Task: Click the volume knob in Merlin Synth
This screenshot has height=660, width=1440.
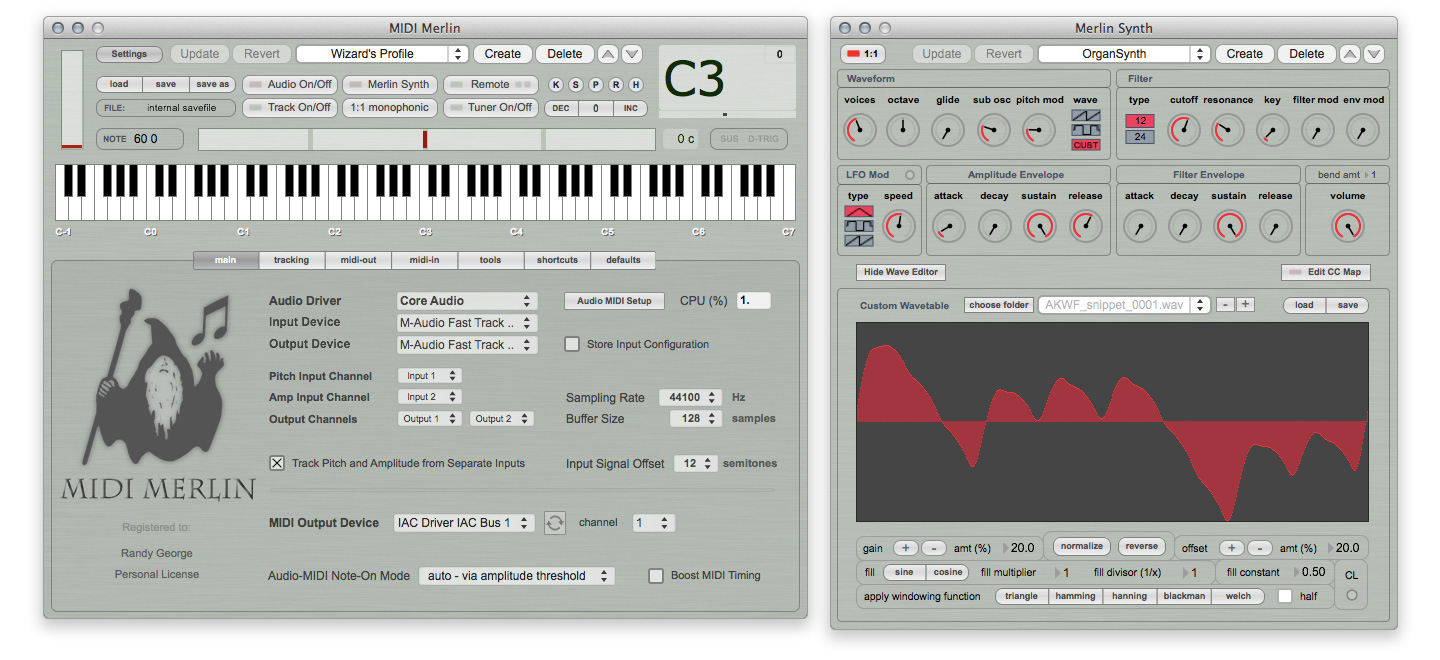Action: click(1348, 226)
